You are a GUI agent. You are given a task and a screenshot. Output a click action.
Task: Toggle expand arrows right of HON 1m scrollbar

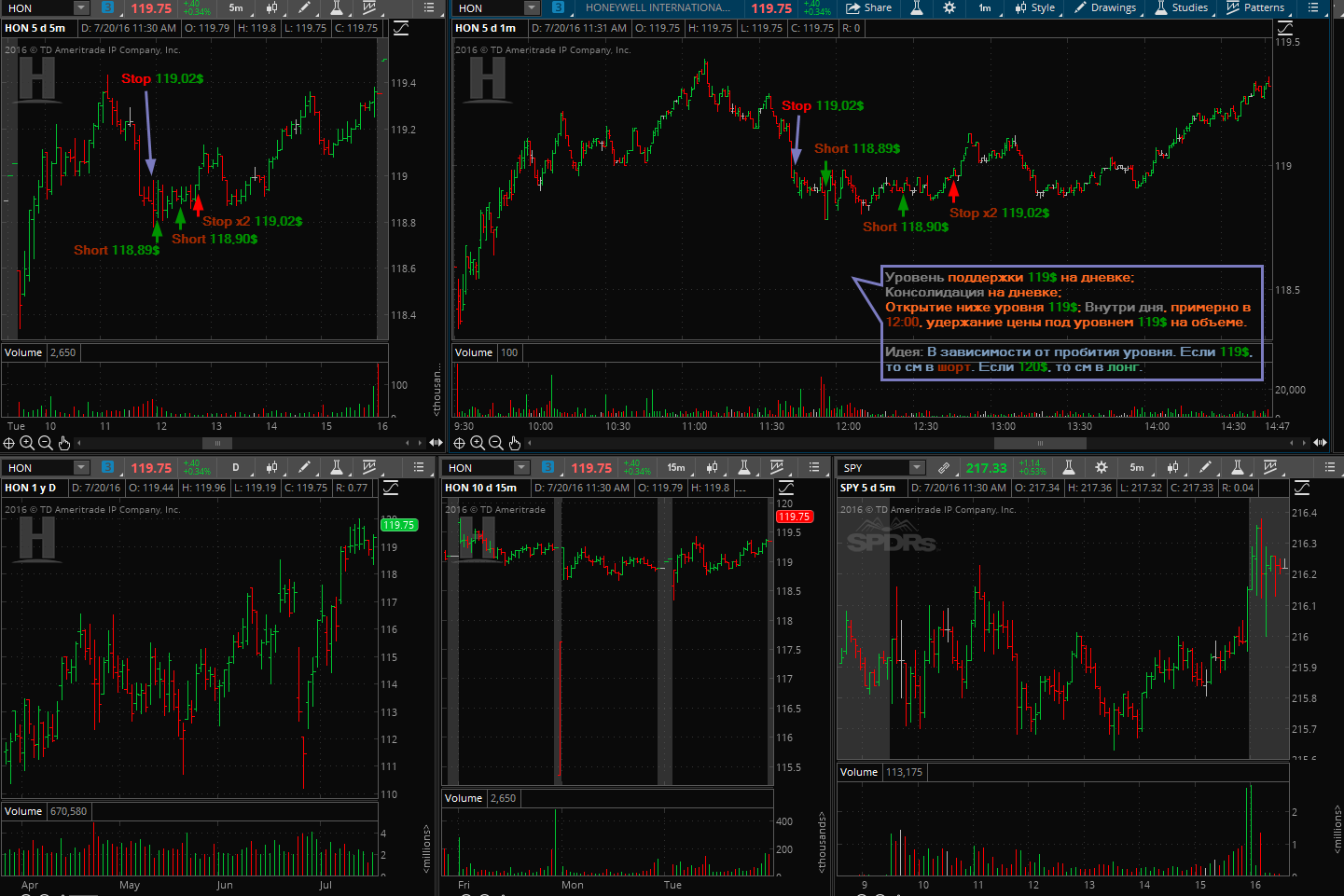tap(1320, 443)
